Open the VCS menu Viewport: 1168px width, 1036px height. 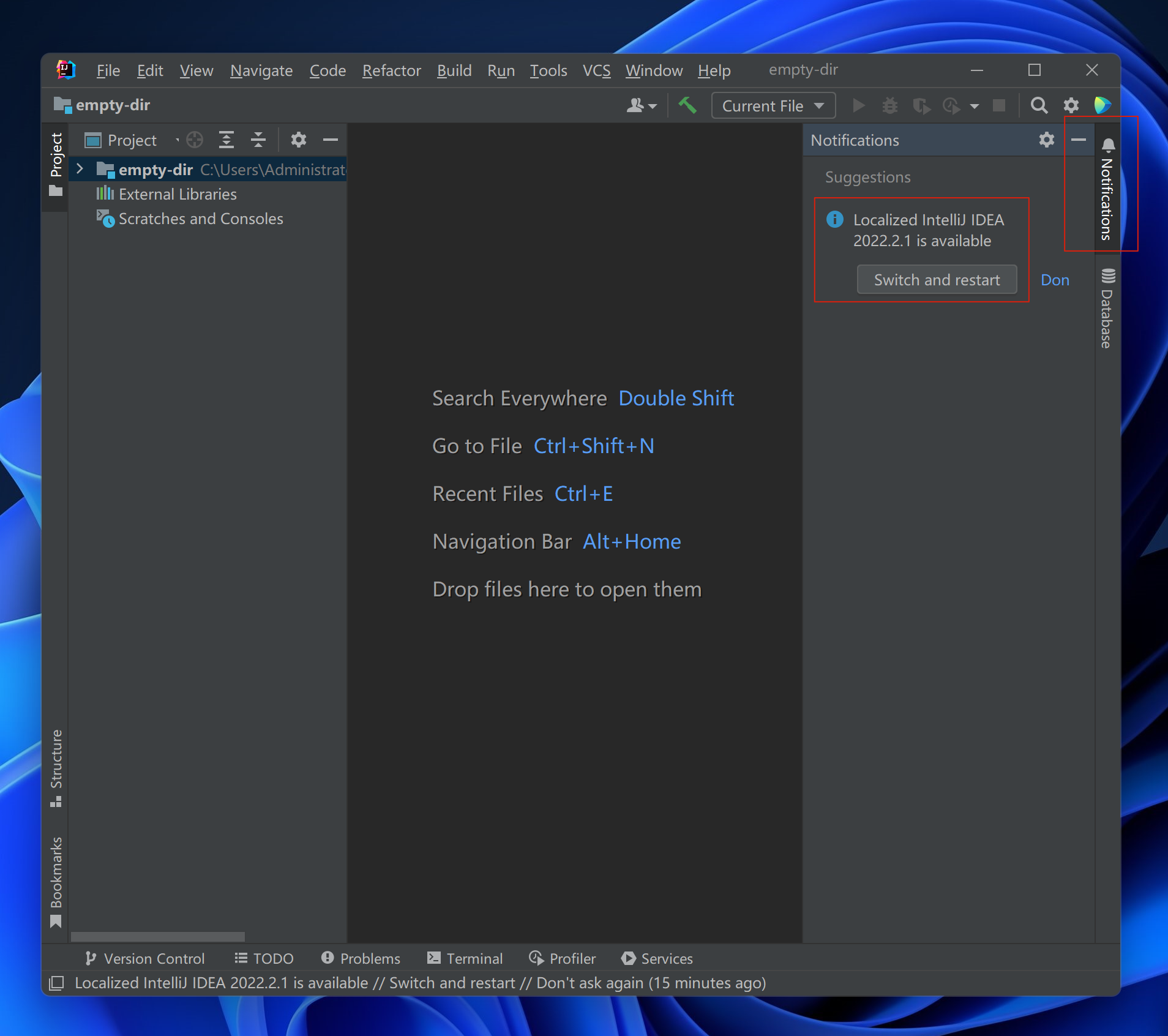pyautogui.click(x=597, y=70)
